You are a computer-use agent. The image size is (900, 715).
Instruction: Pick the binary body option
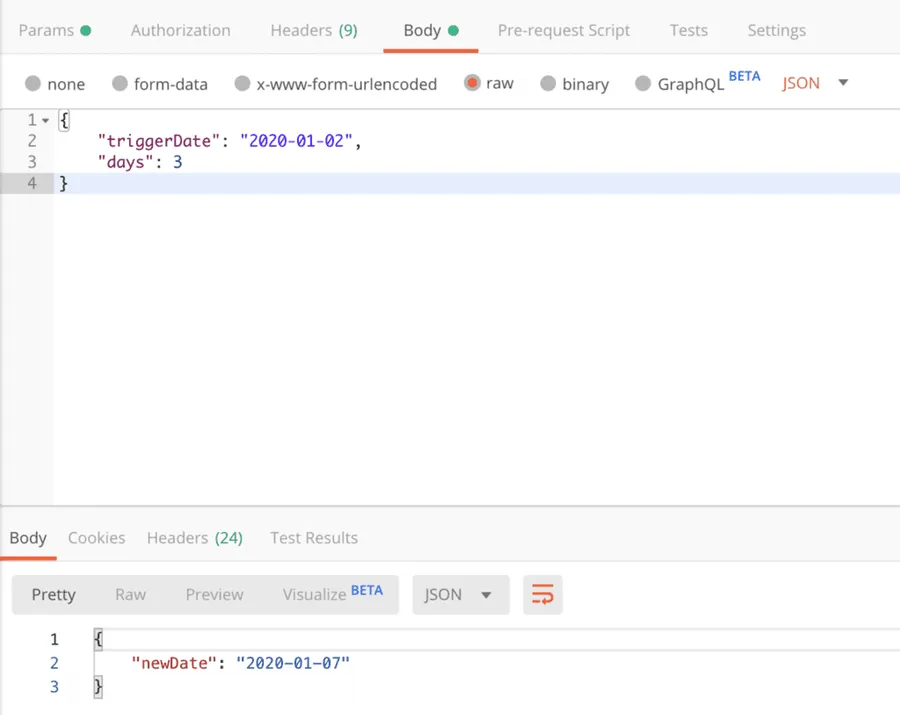[548, 84]
